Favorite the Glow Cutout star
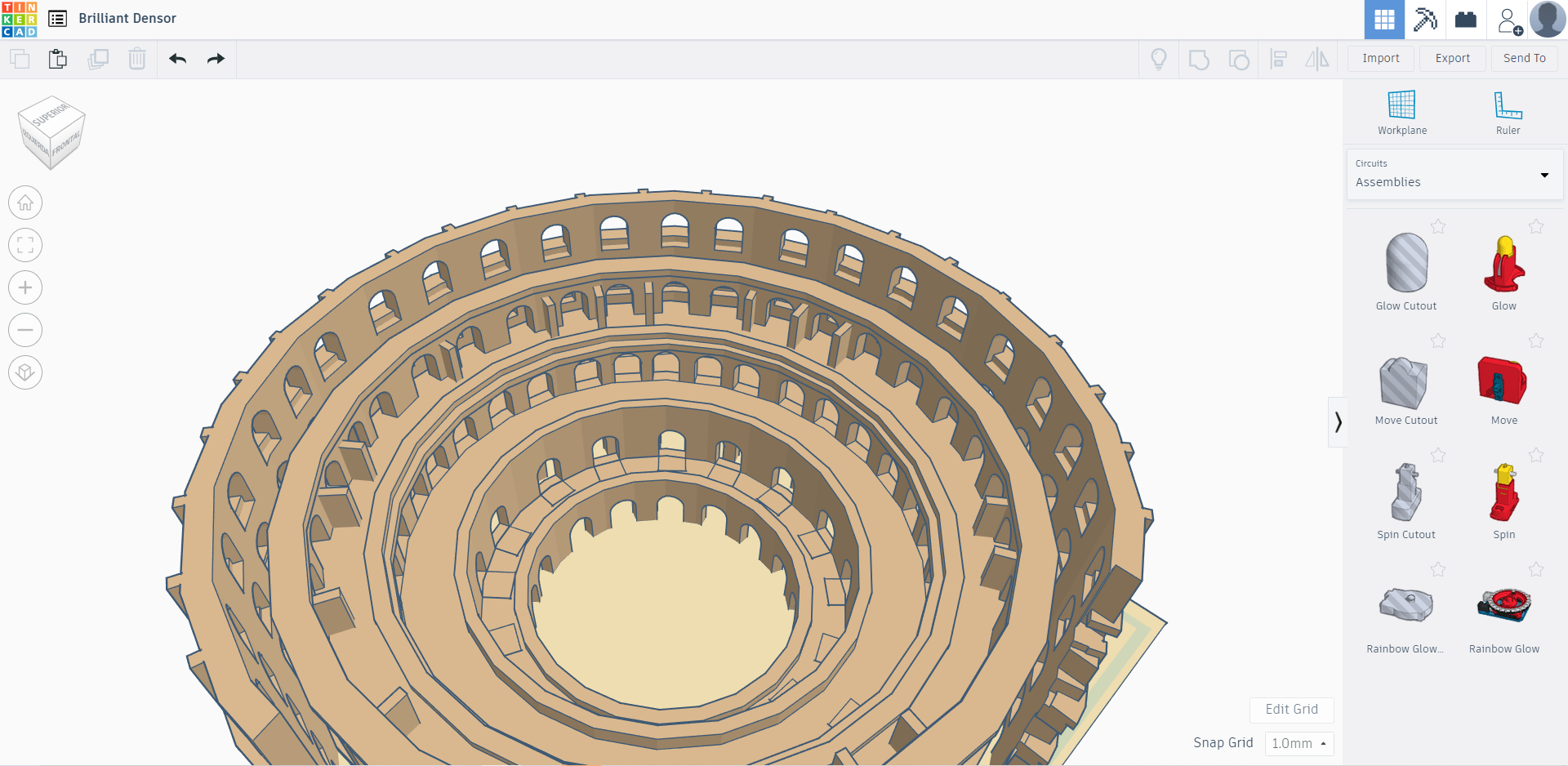 [x=1438, y=226]
